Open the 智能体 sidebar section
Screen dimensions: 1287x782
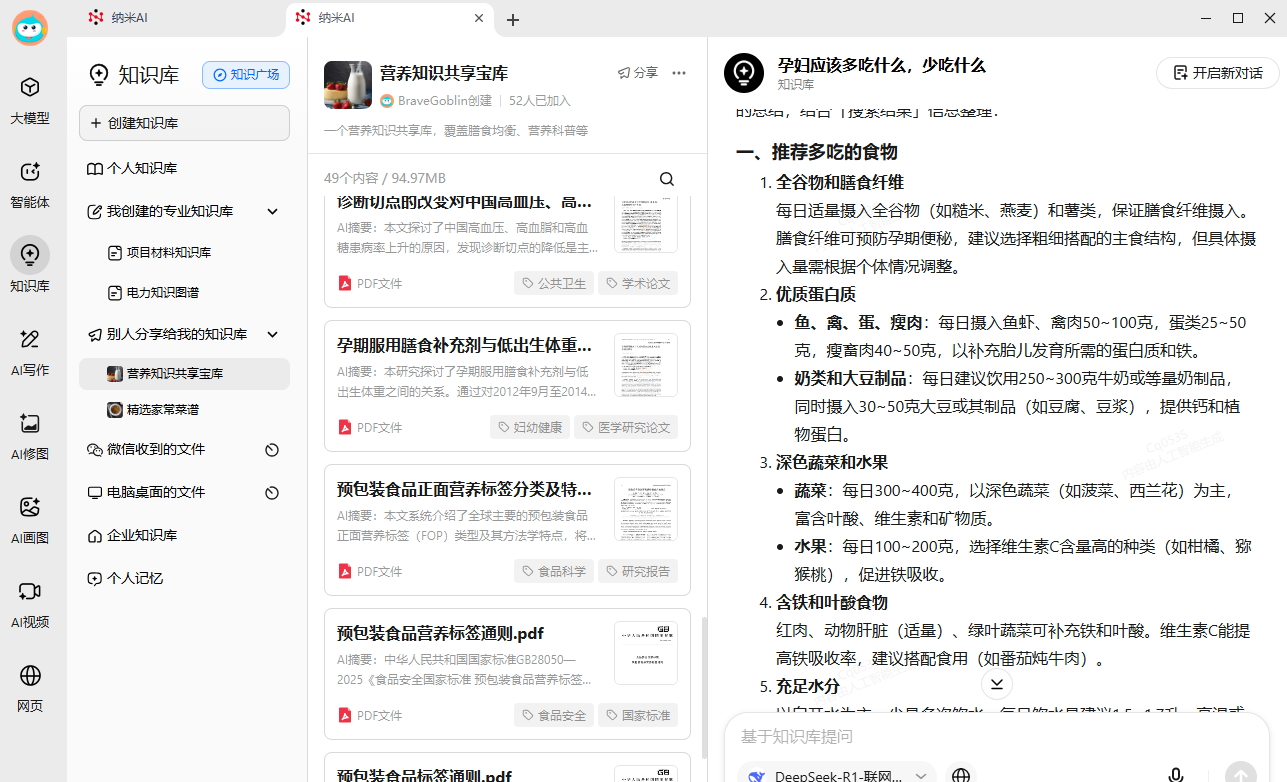(30, 185)
